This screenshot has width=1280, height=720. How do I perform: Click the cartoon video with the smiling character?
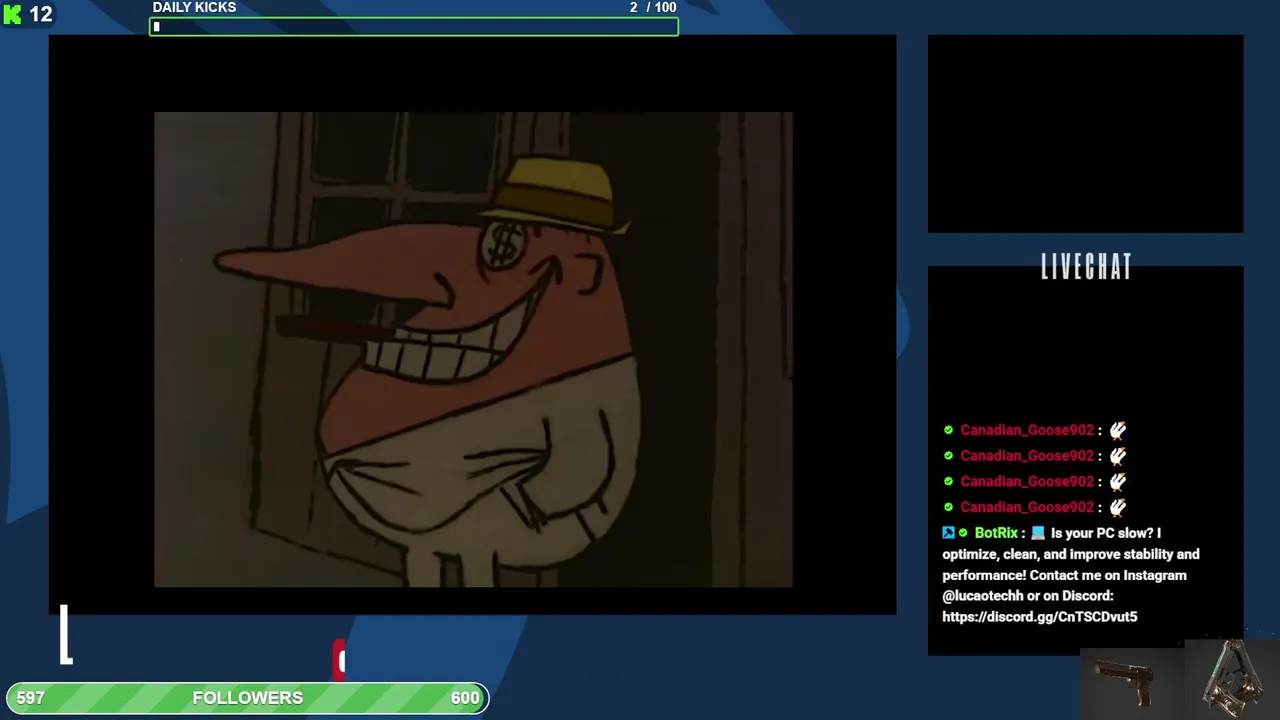point(473,349)
